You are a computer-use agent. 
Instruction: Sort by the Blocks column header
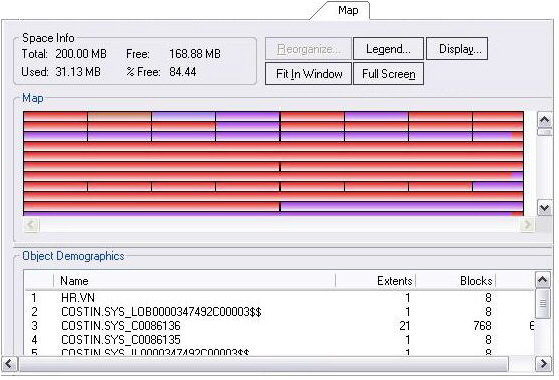click(x=456, y=281)
